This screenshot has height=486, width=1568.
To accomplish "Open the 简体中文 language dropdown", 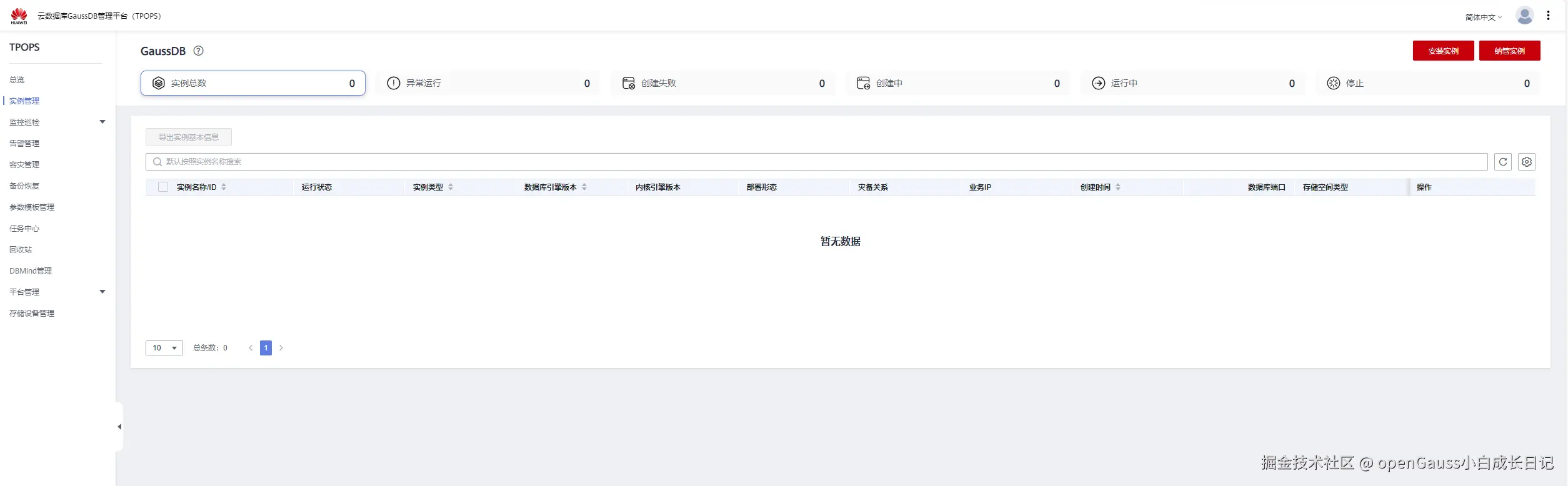I will tap(1484, 17).
